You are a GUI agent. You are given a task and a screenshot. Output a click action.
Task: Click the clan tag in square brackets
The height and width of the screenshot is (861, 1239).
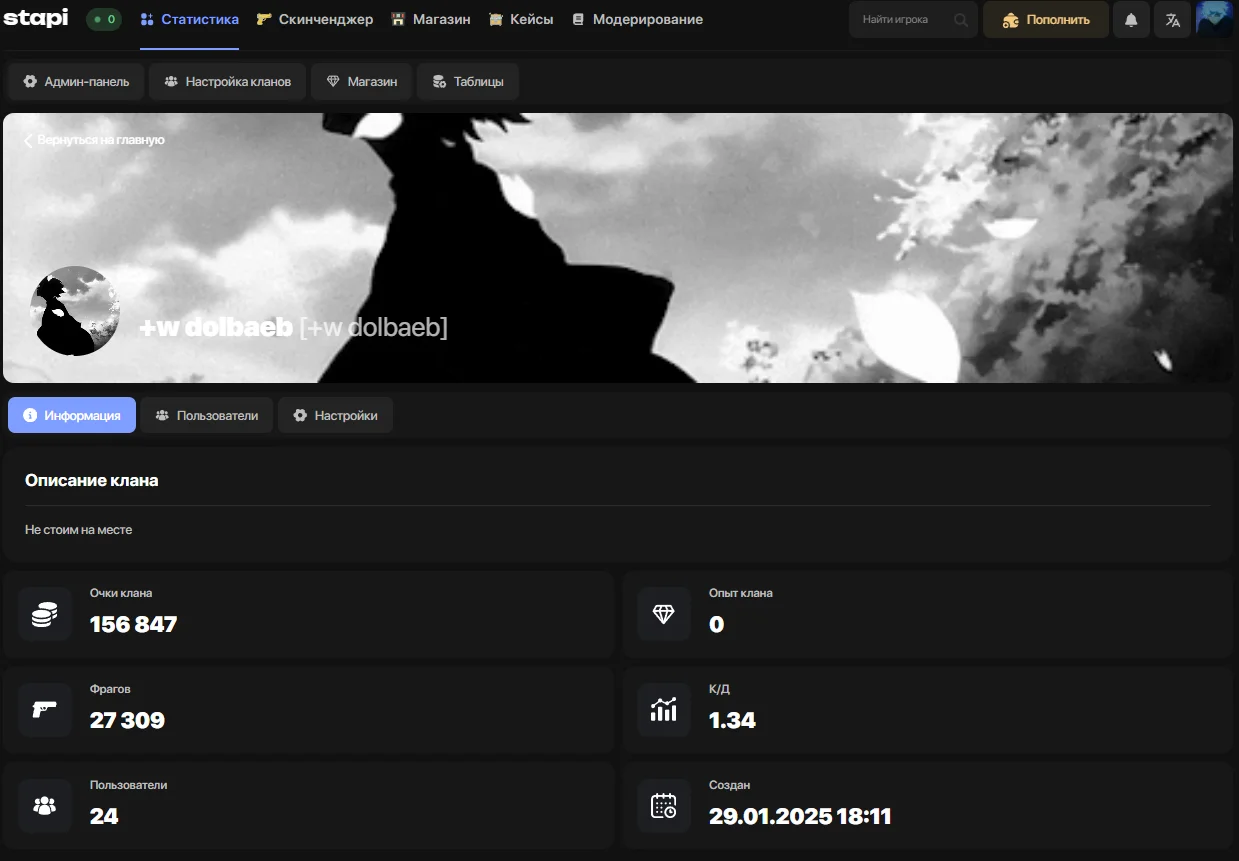[x=374, y=327]
